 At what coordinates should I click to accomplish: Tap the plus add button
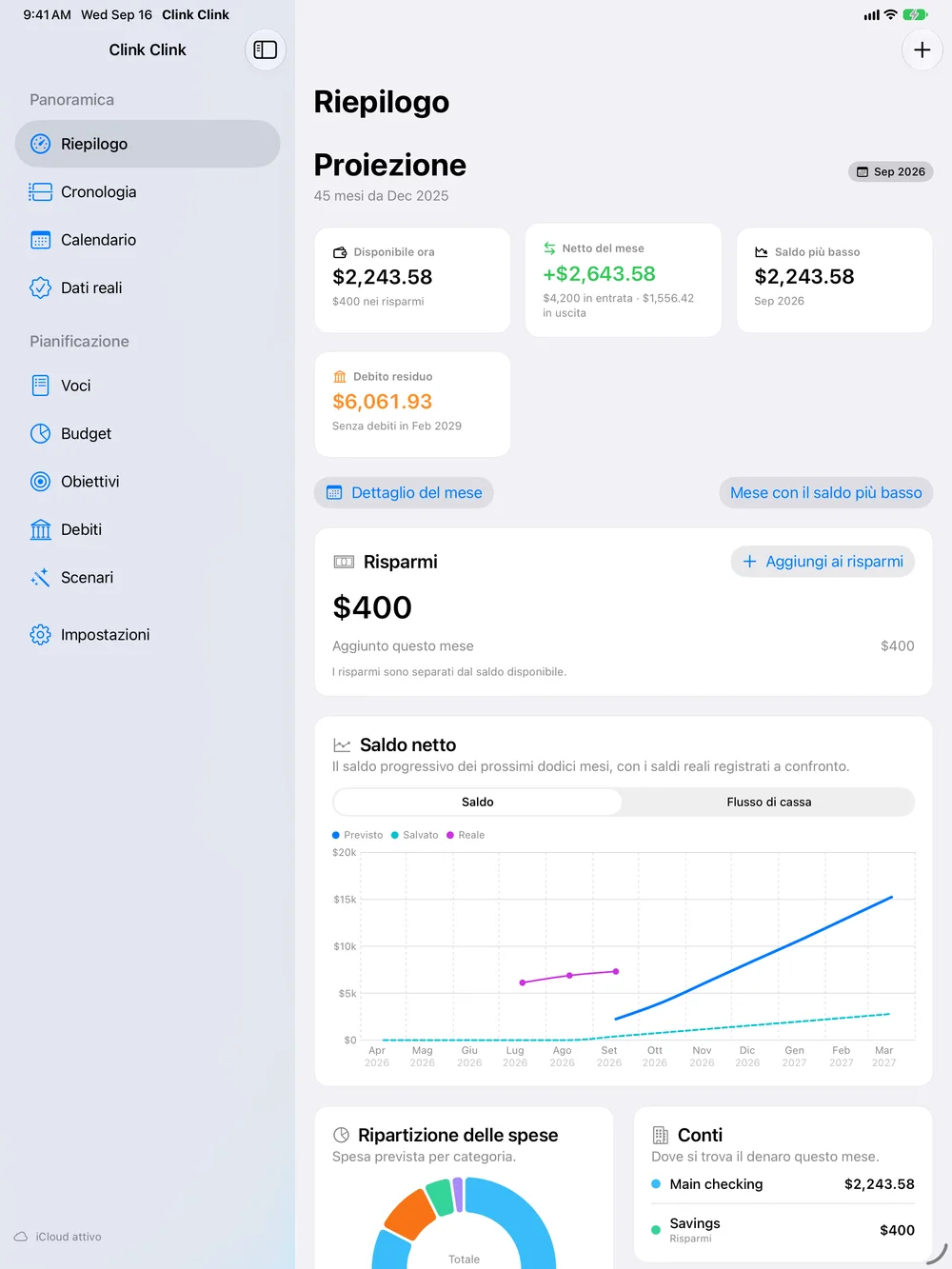point(922,50)
